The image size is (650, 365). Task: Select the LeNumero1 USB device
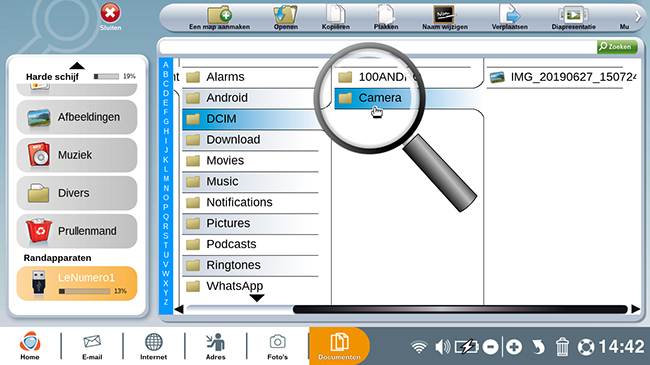(x=77, y=283)
